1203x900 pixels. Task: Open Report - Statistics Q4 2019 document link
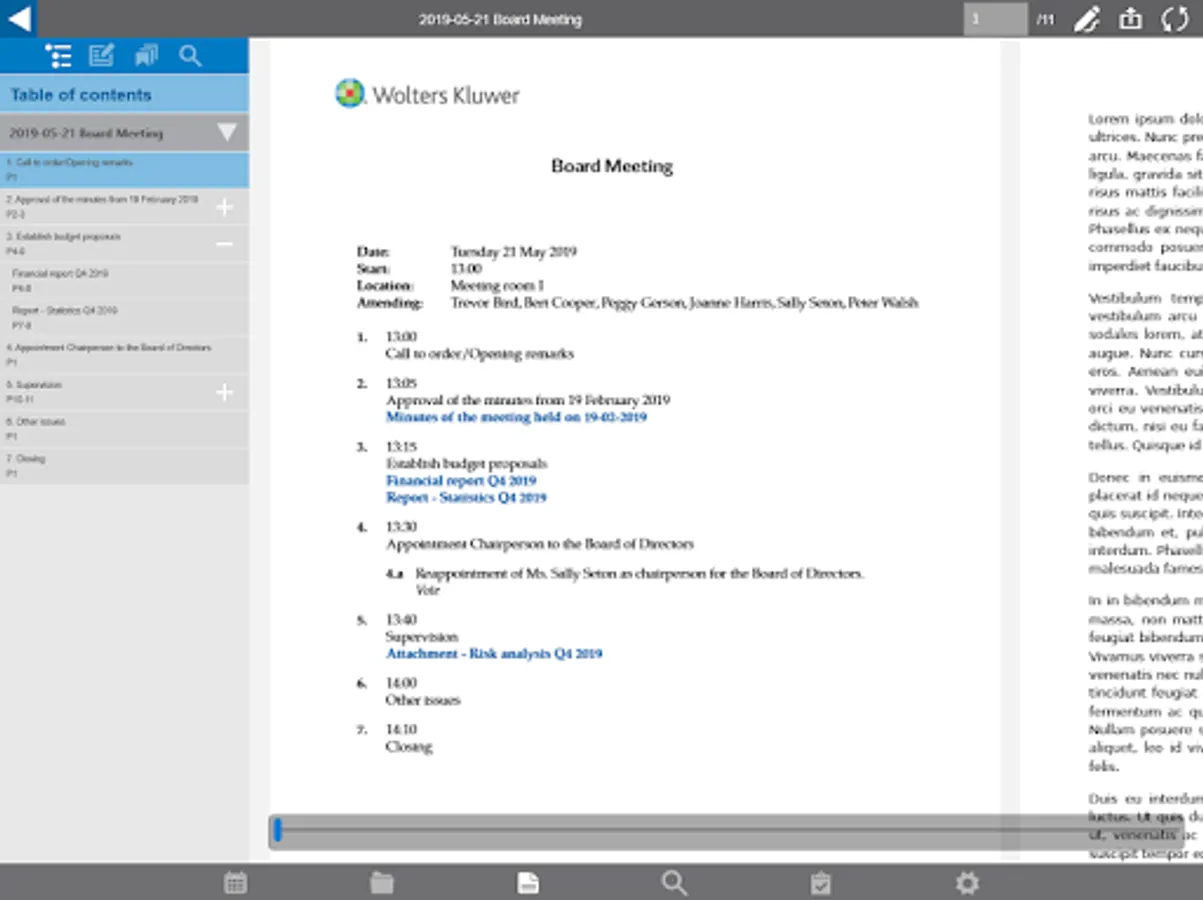[466, 497]
